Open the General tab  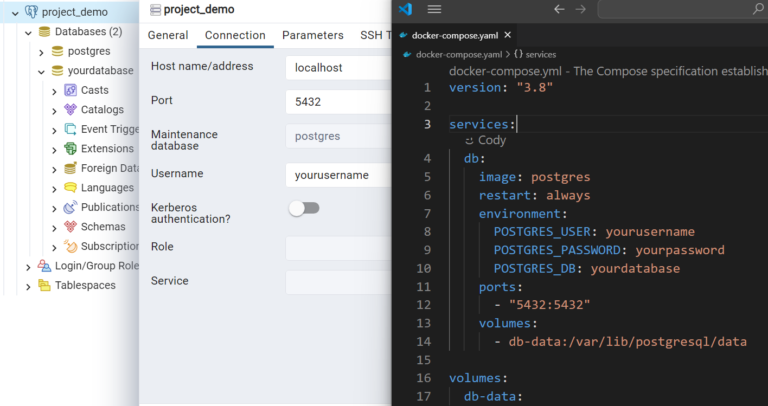click(x=168, y=35)
